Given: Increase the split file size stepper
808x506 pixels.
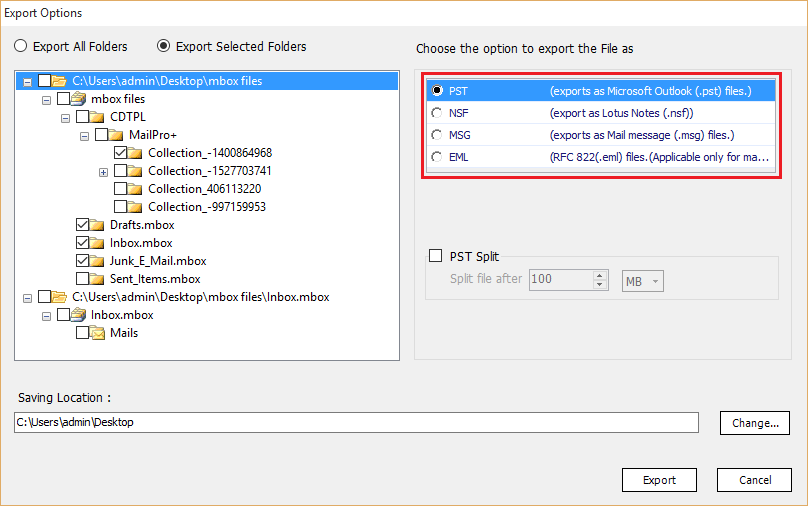Looking at the screenshot, I should coord(600,276).
